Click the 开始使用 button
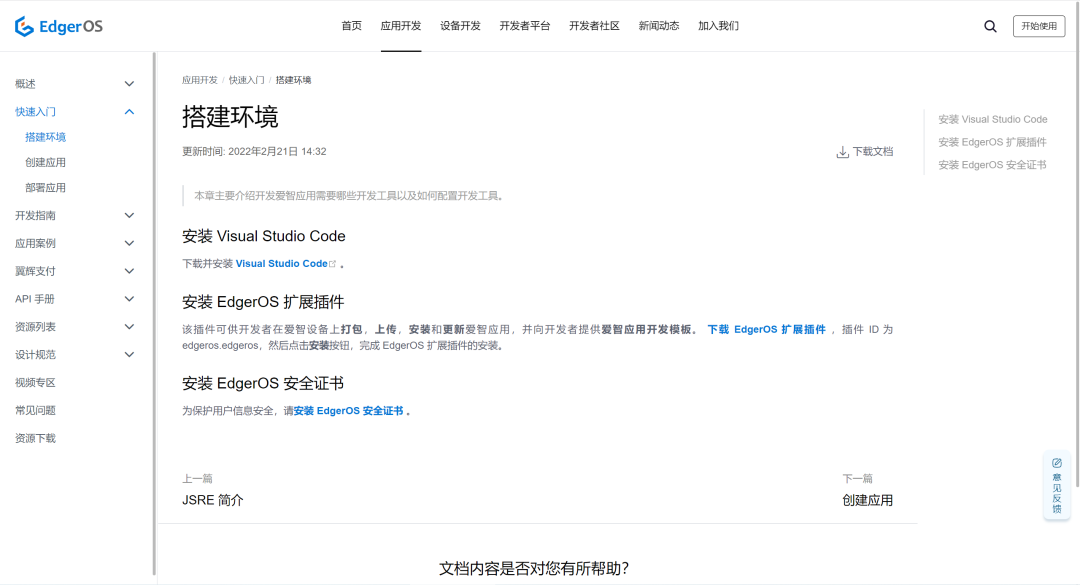 coord(1039,26)
